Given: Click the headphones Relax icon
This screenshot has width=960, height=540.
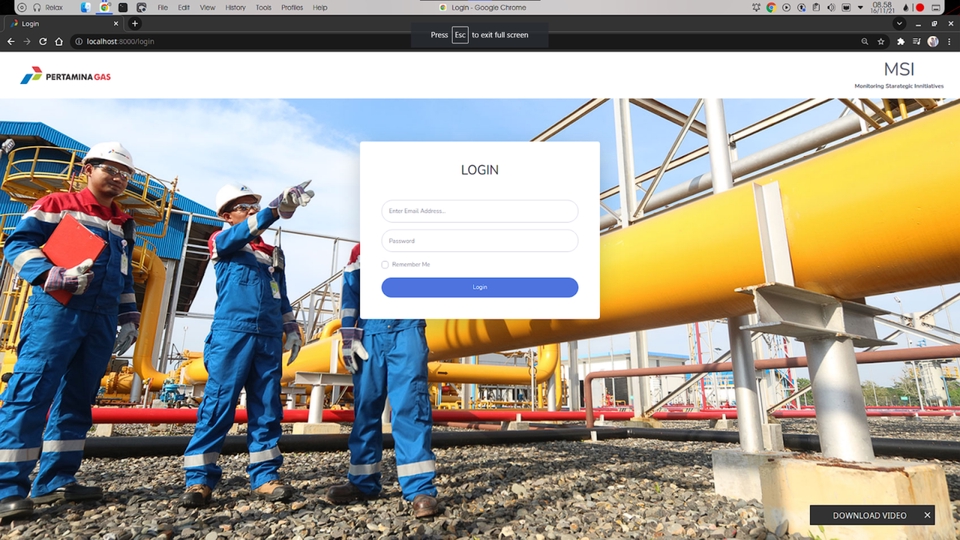Looking at the screenshot, I should click(37, 7).
